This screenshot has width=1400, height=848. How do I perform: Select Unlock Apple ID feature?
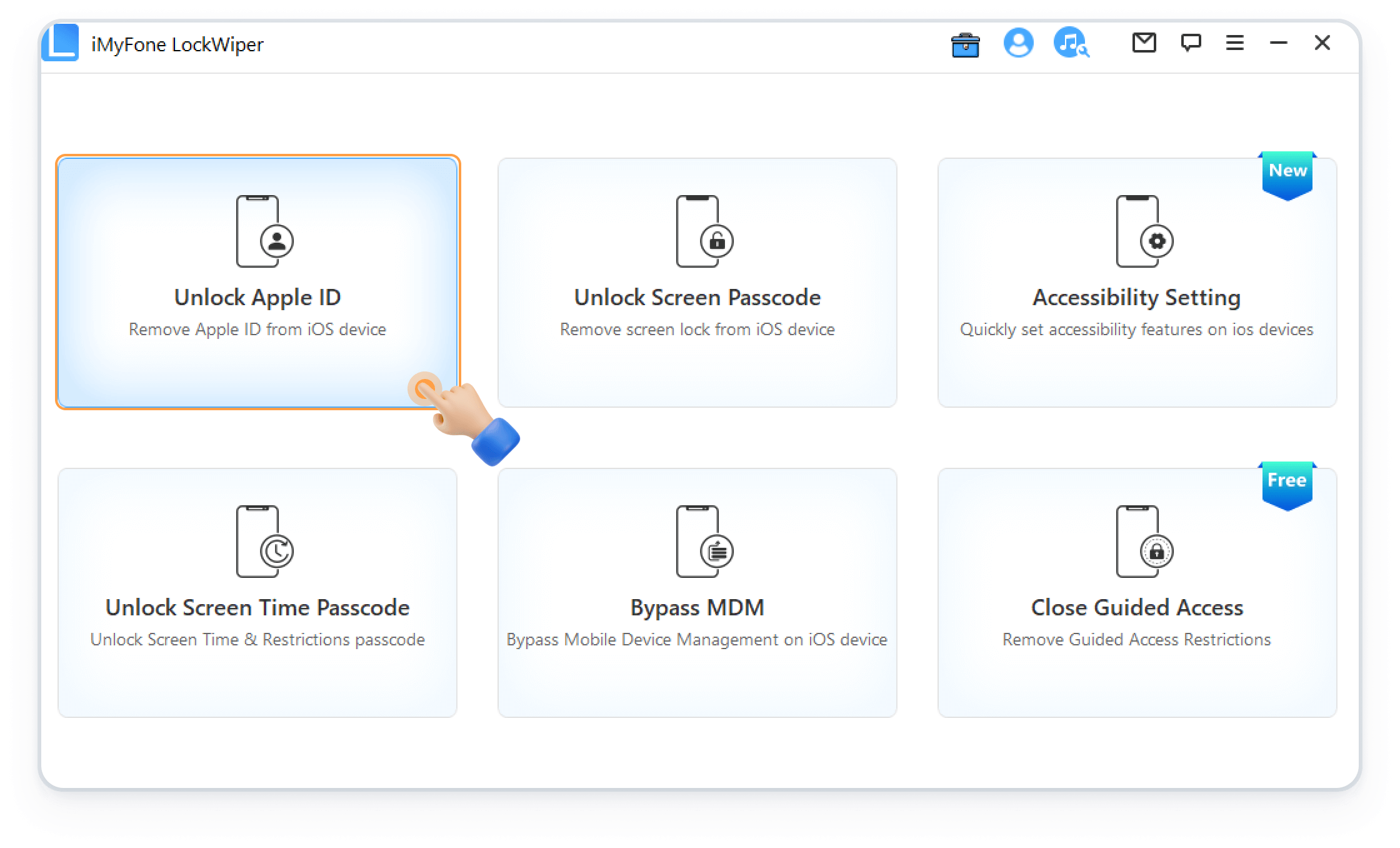coord(257,280)
